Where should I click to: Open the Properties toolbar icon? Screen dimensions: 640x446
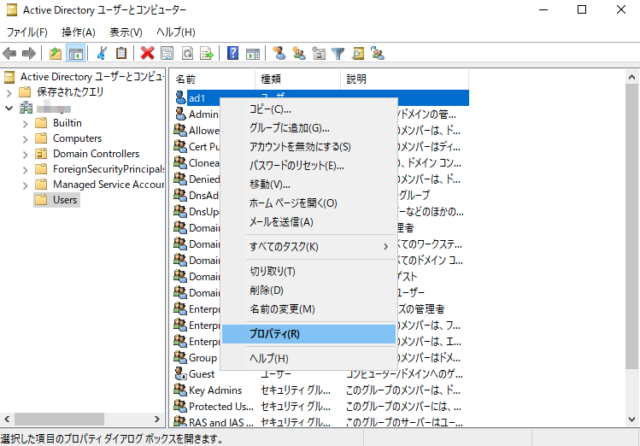pos(167,53)
